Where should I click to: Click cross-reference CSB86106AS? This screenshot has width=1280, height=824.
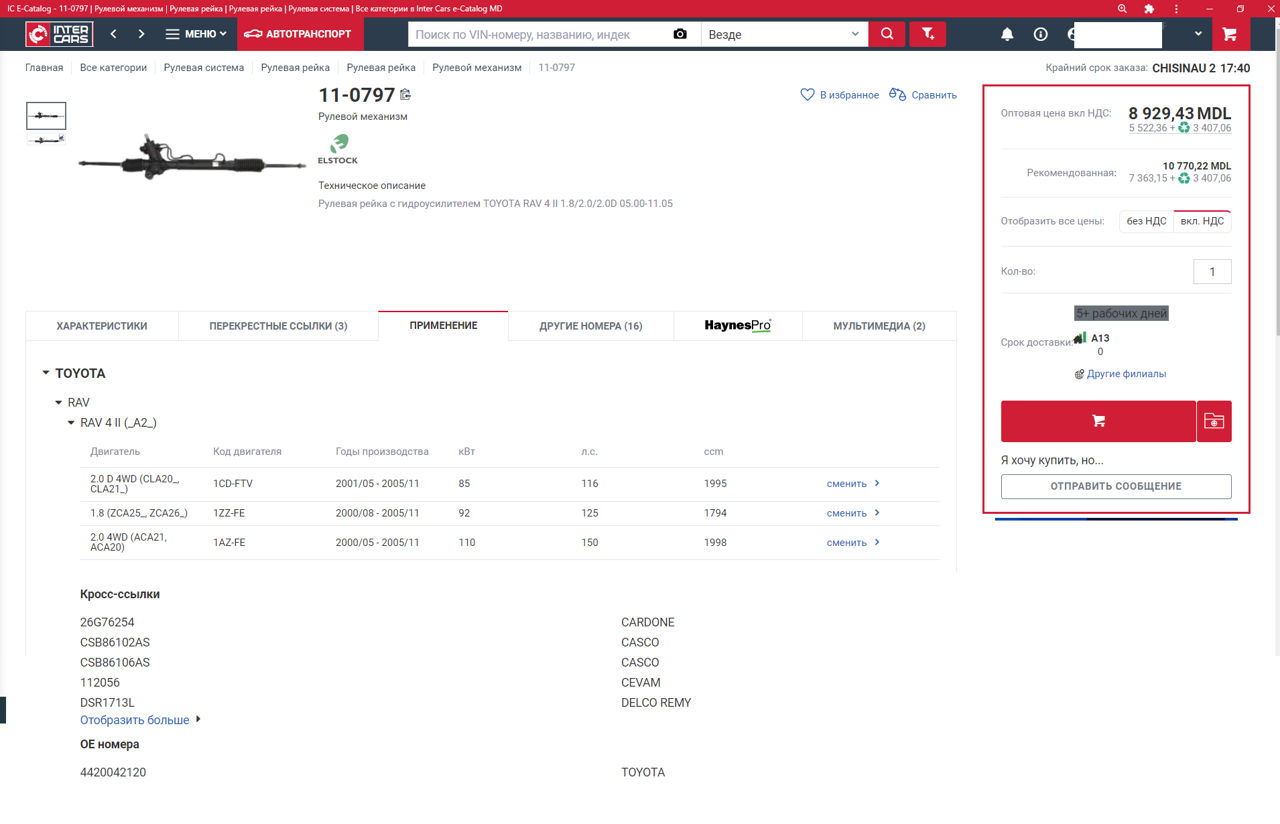(115, 662)
